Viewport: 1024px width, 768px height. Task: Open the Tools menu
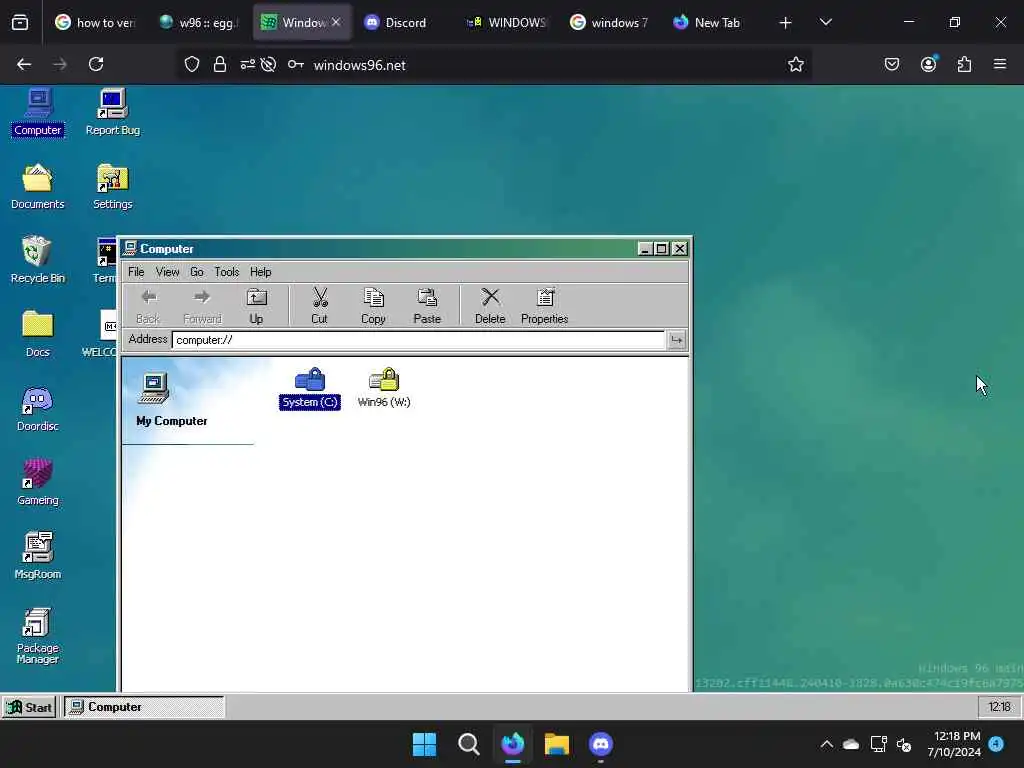[227, 272]
